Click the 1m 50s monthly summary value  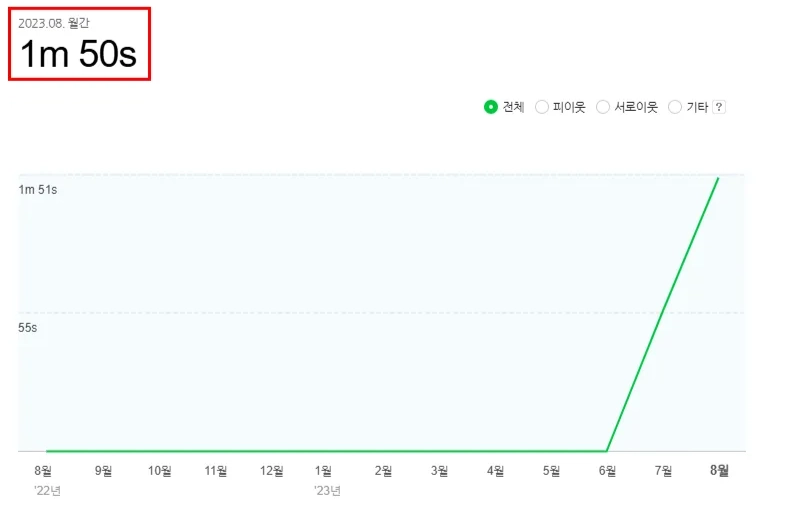[78, 53]
